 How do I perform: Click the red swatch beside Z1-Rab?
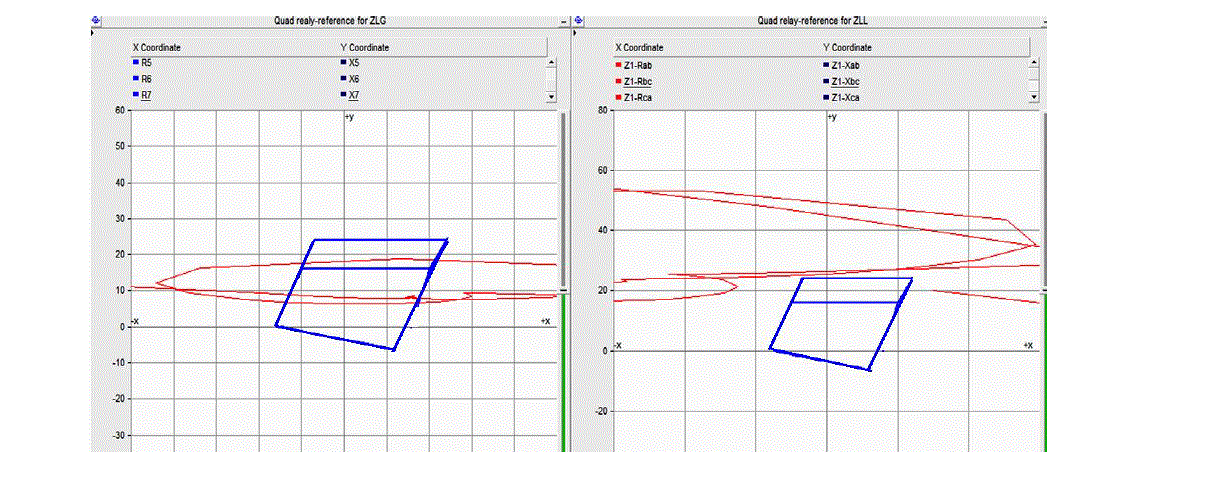tap(617, 65)
